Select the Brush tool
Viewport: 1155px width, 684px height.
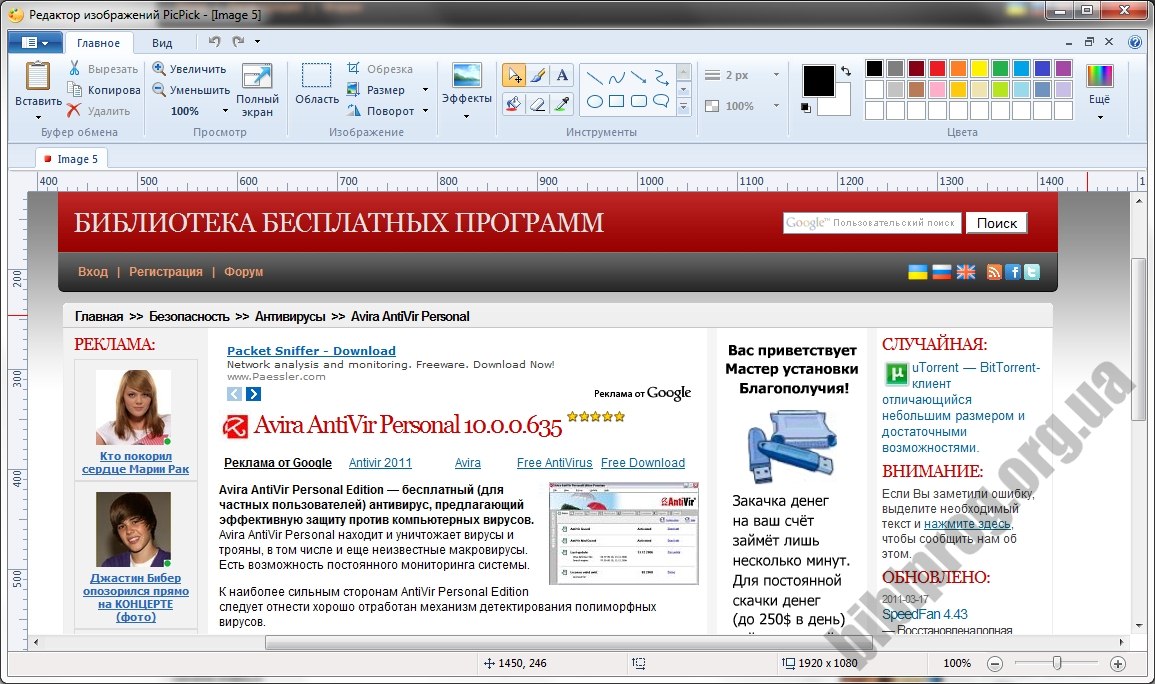pos(538,76)
